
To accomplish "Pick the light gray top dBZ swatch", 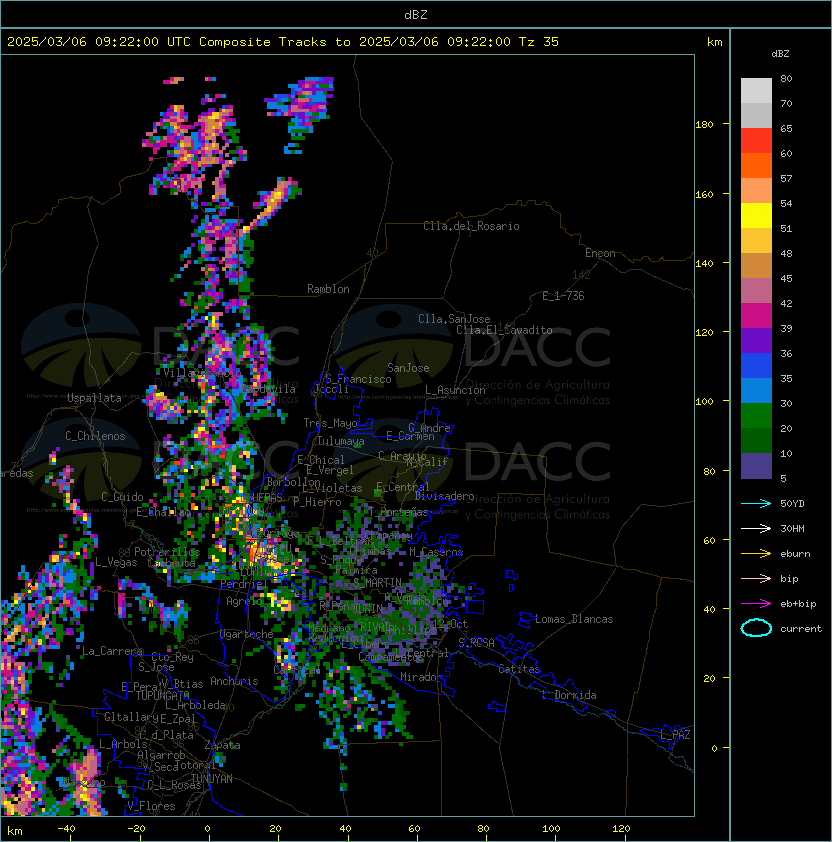I will tap(756, 91).
